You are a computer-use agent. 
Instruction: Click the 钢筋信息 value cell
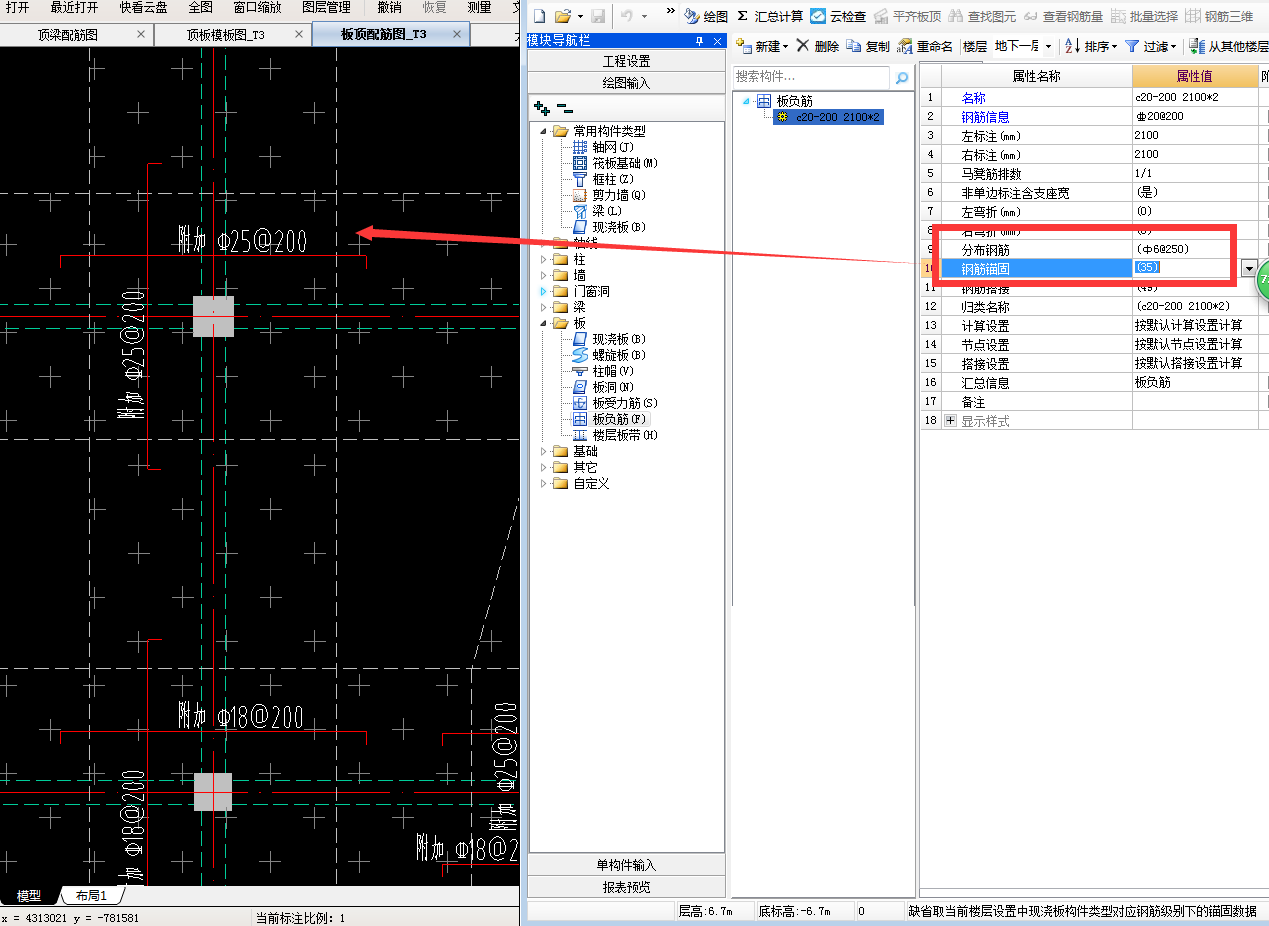(1195, 117)
